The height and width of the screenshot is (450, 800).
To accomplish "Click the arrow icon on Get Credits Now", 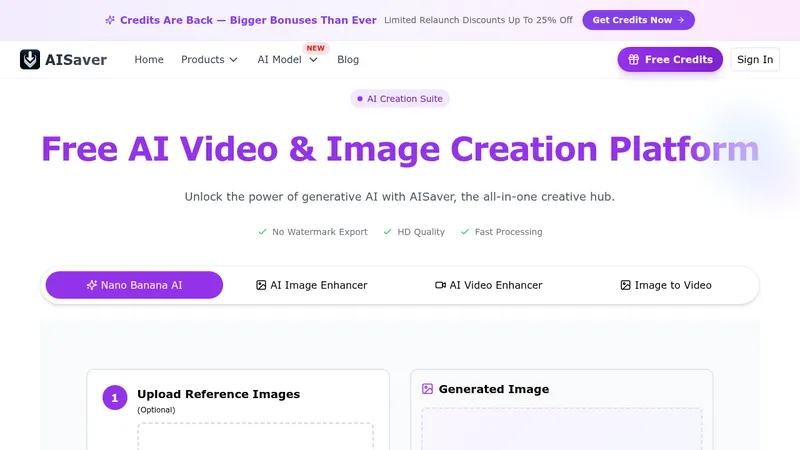I will click(681, 20).
